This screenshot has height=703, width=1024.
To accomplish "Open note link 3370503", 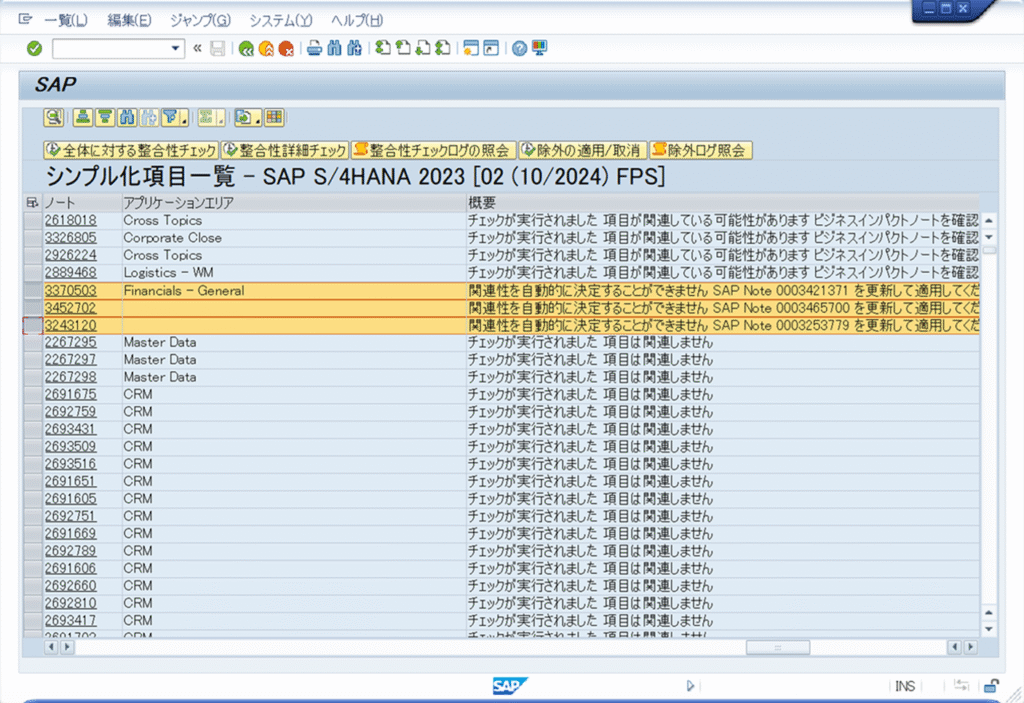I will [71, 291].
